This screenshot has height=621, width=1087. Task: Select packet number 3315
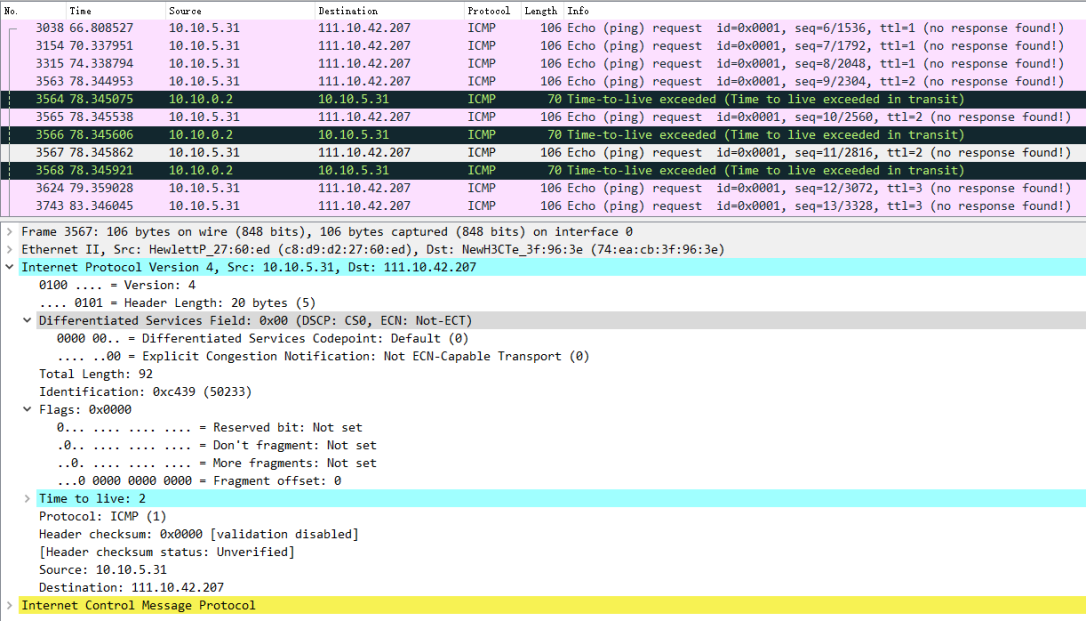[544, 63]
